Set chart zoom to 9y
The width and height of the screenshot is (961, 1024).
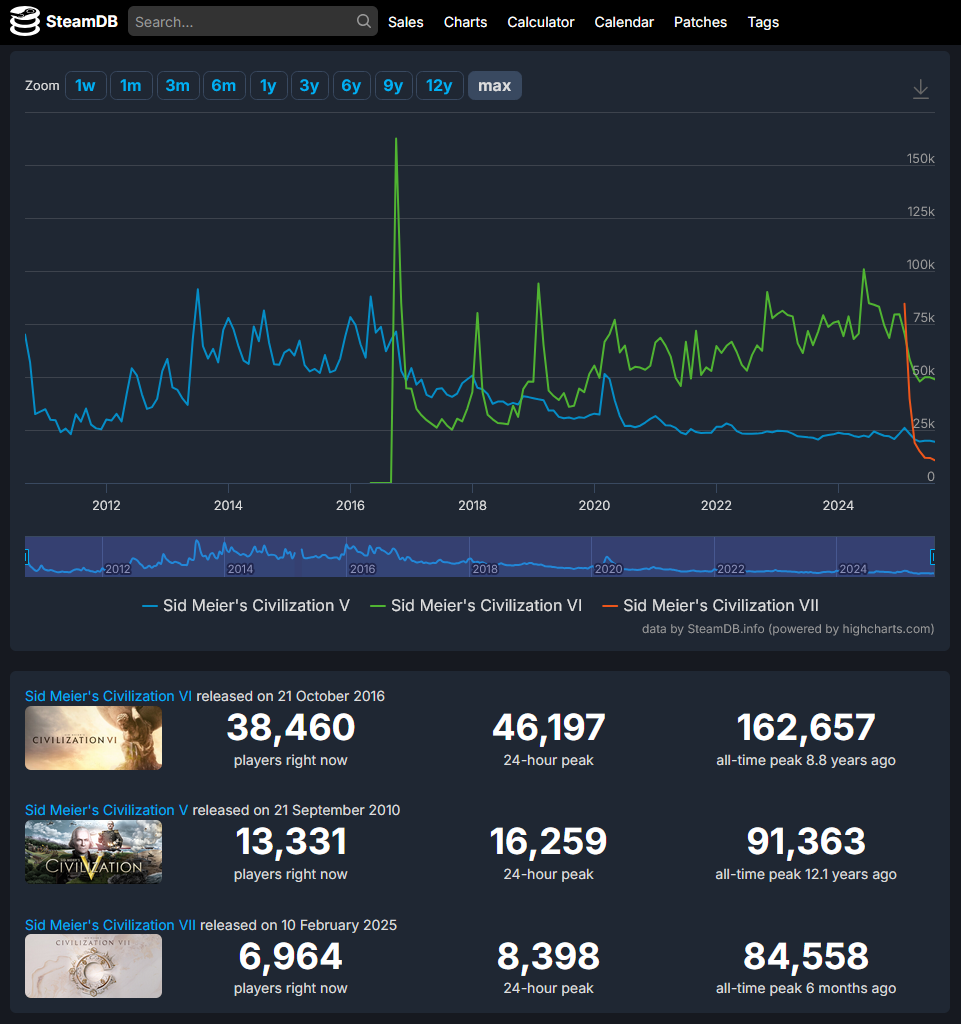(x=393, y=86)
